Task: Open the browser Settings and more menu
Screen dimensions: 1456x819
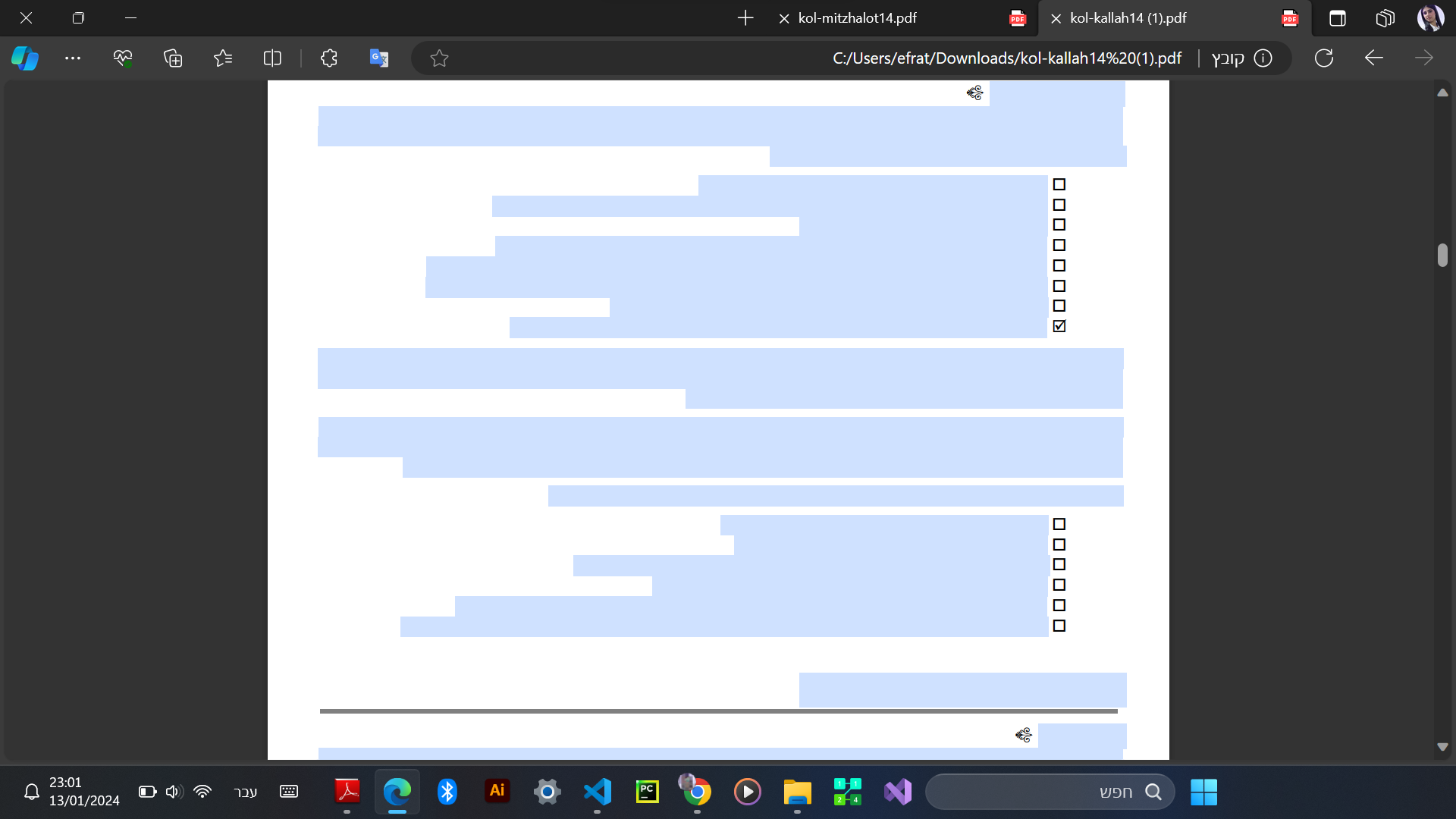Action: coord(73,58)
